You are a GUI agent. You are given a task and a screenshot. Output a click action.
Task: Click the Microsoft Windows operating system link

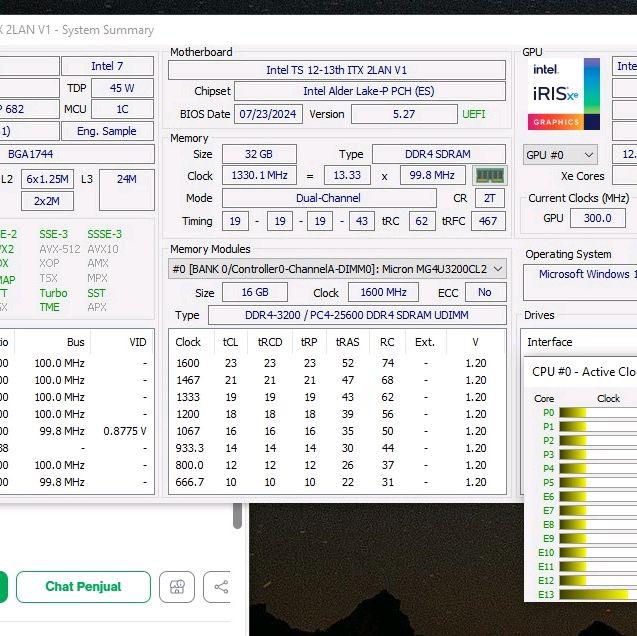click(x=584, y=274)
